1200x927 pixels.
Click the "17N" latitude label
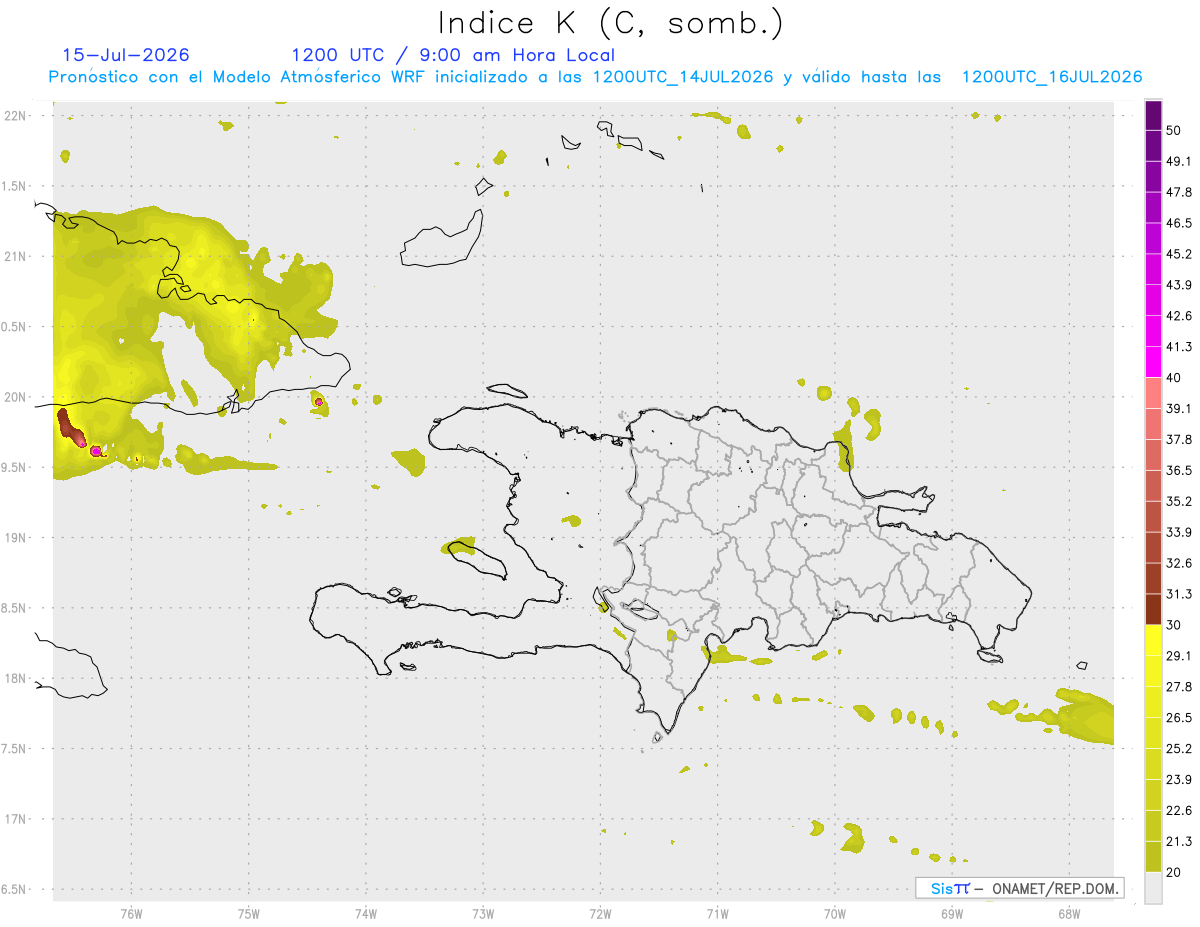(15, 819)
